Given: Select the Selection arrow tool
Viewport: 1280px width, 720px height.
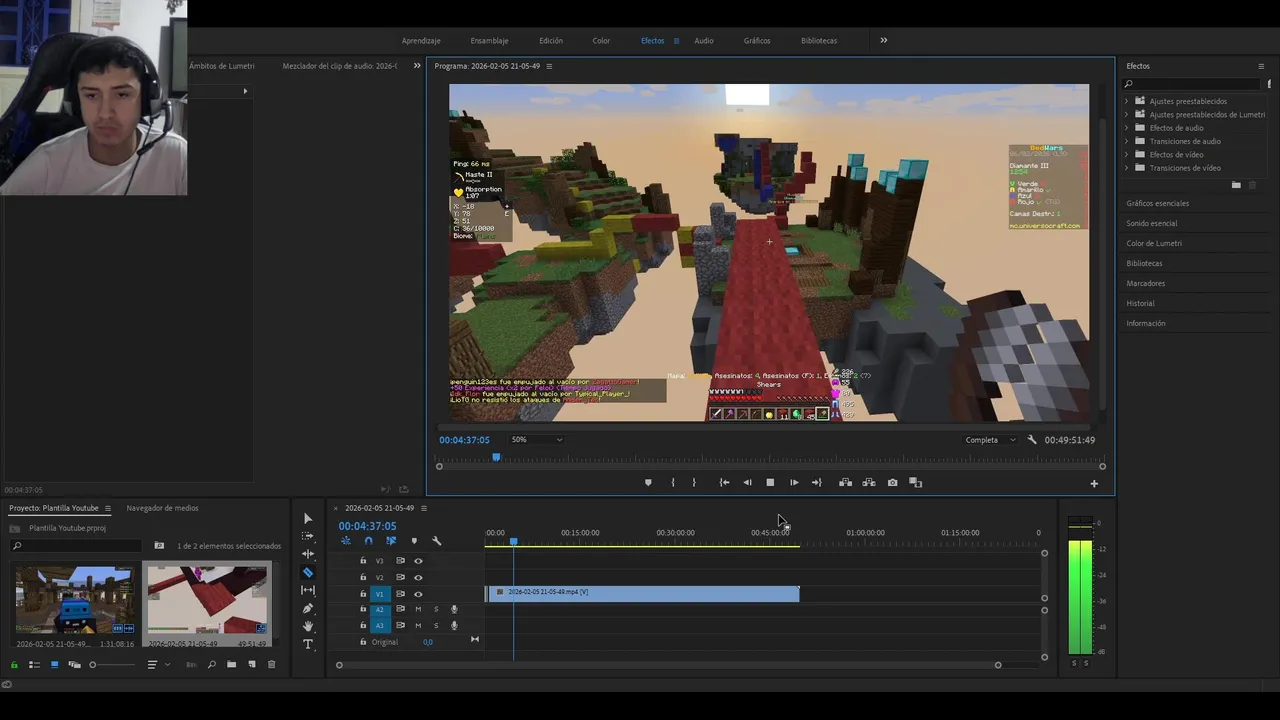Looking at the screenshot, I should [x=308, y=519].
